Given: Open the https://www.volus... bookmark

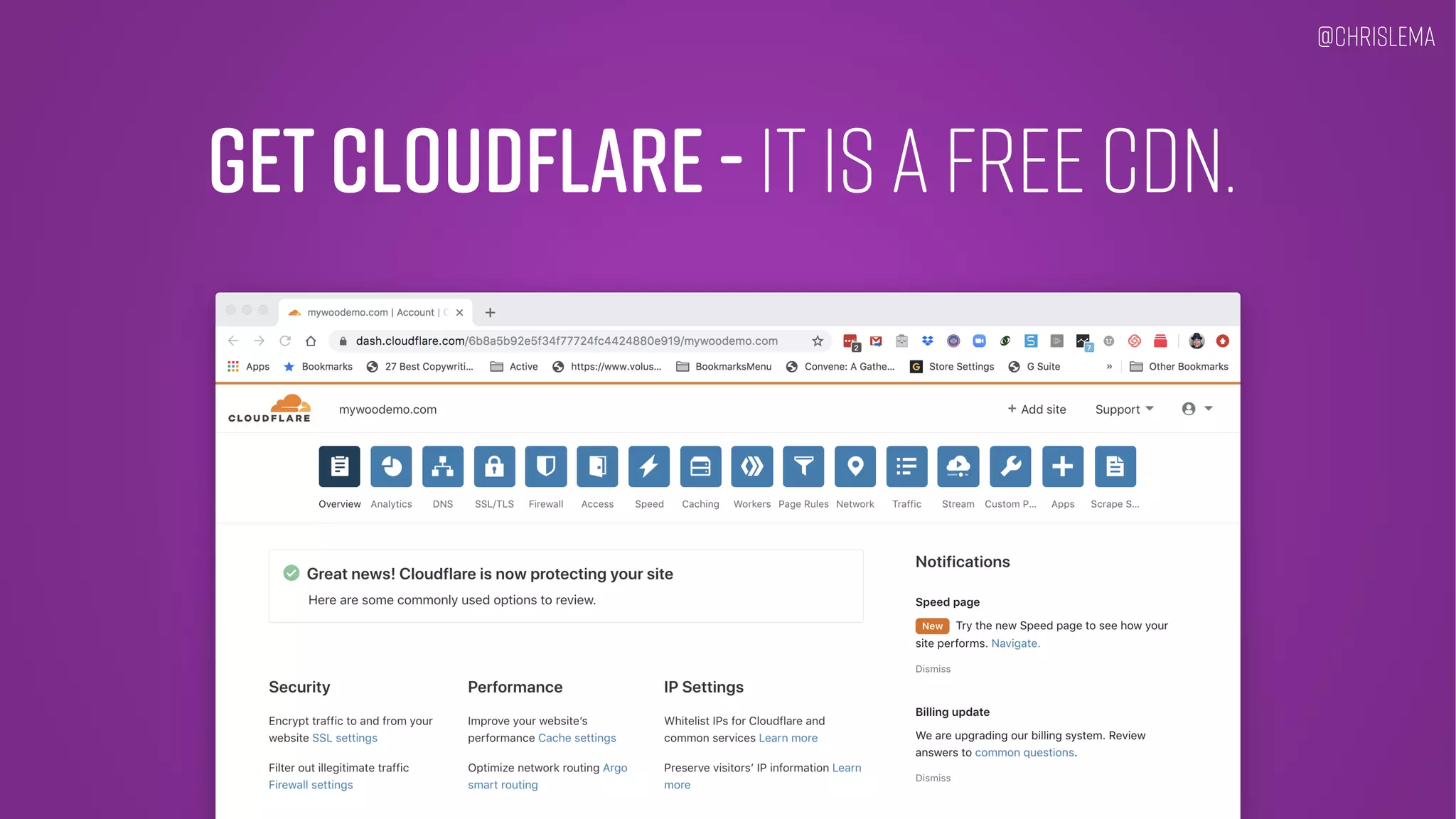Looking at the screenshot, I should tap(607, 366).
